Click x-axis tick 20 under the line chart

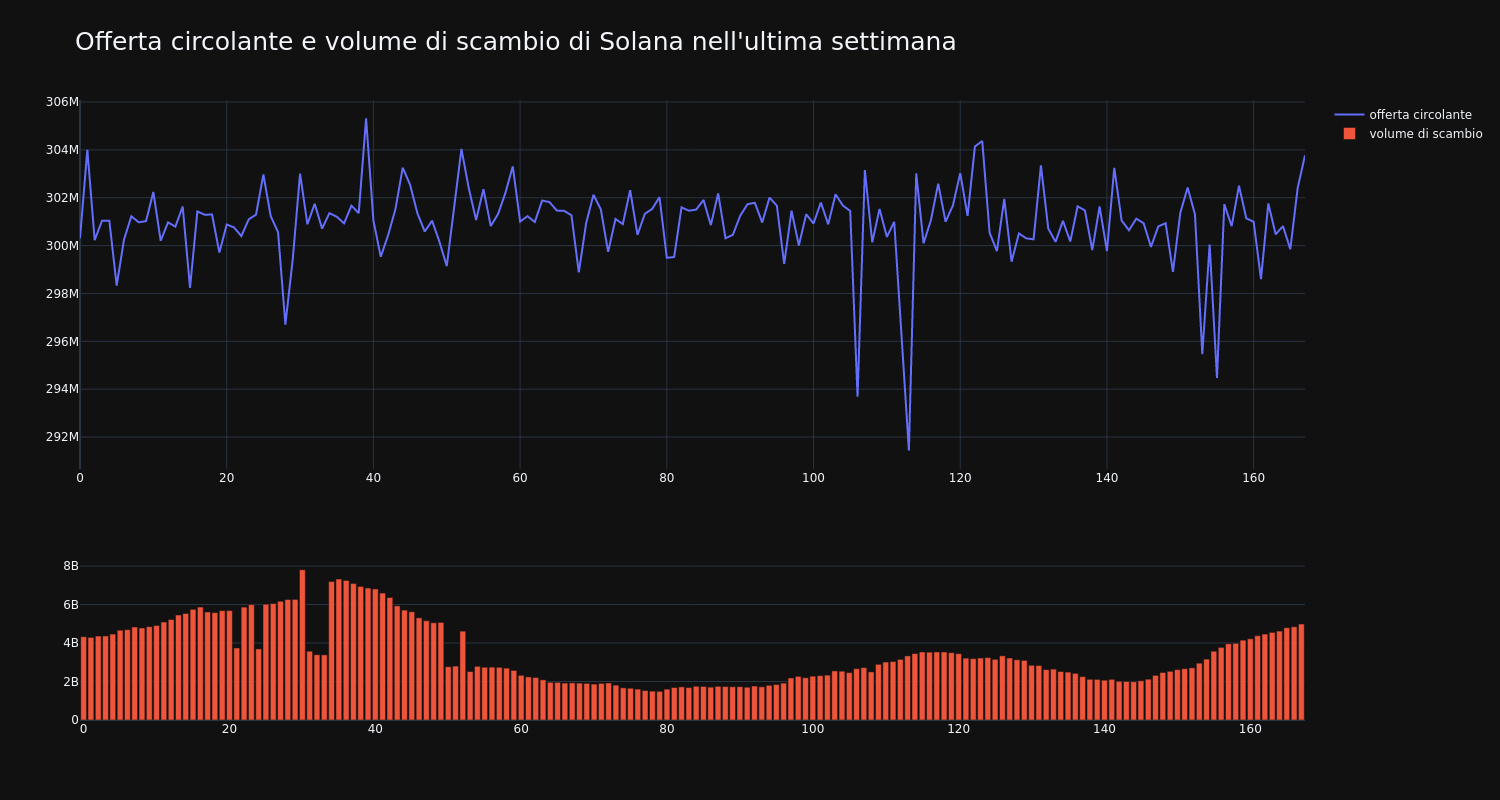click(x=227, y=478)
